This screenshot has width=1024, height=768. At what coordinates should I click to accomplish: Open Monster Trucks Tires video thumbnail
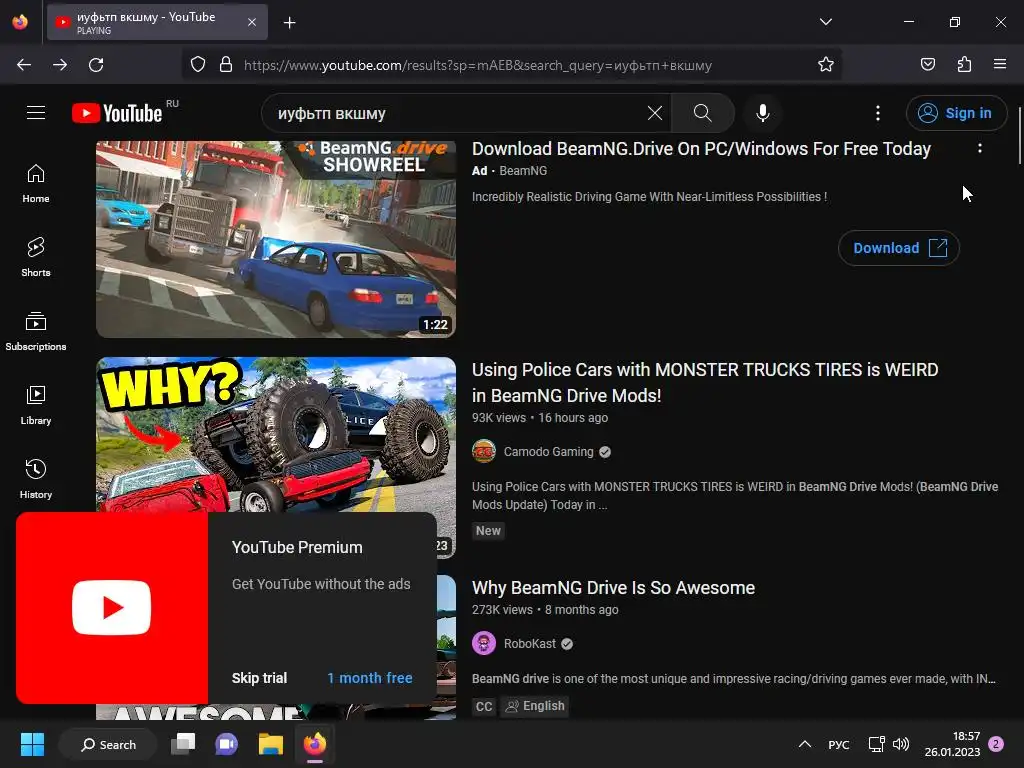tap(276, 434)
